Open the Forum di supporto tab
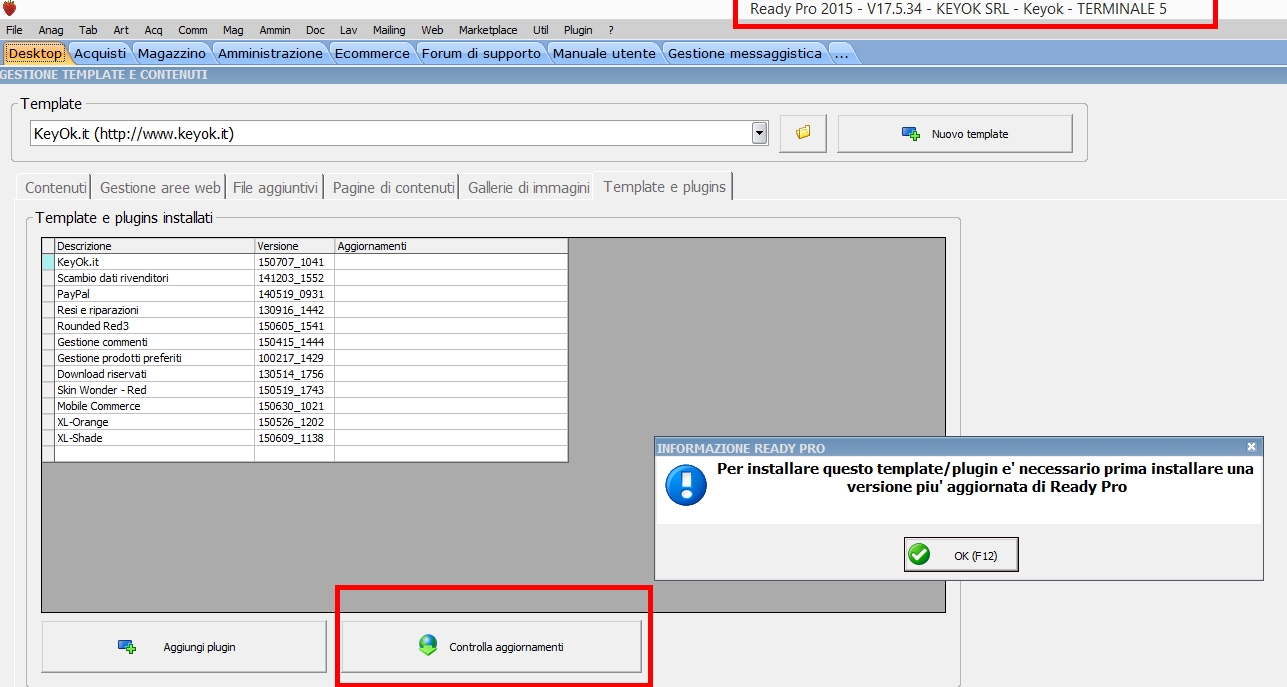Viewport: 1287px width, 687px height. pyautogui.click(x=481, y=53)
